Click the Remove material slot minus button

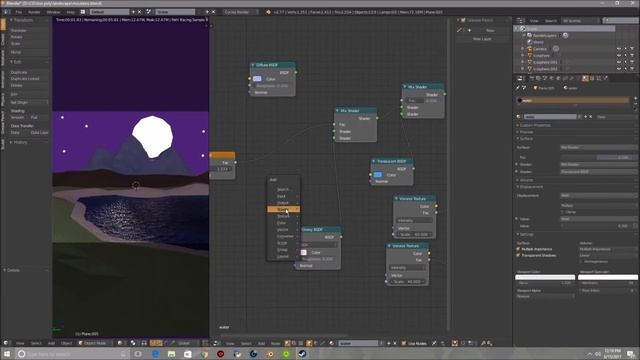coord(636,104)
